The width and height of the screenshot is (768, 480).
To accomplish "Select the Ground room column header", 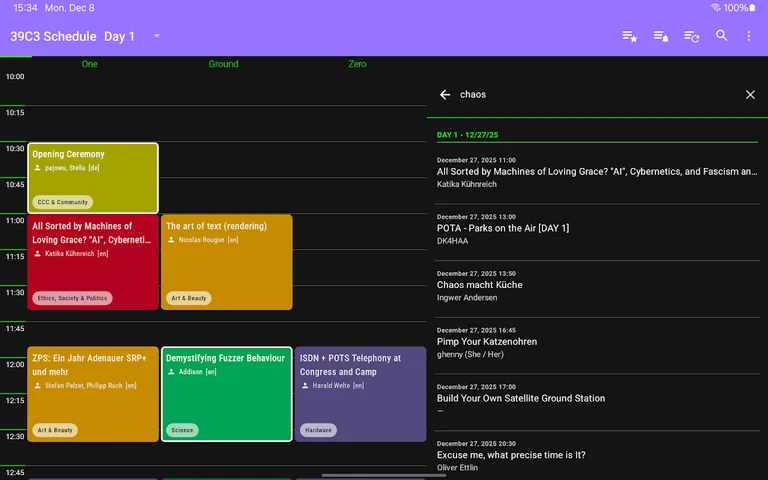I will click(x=223, y=64).
